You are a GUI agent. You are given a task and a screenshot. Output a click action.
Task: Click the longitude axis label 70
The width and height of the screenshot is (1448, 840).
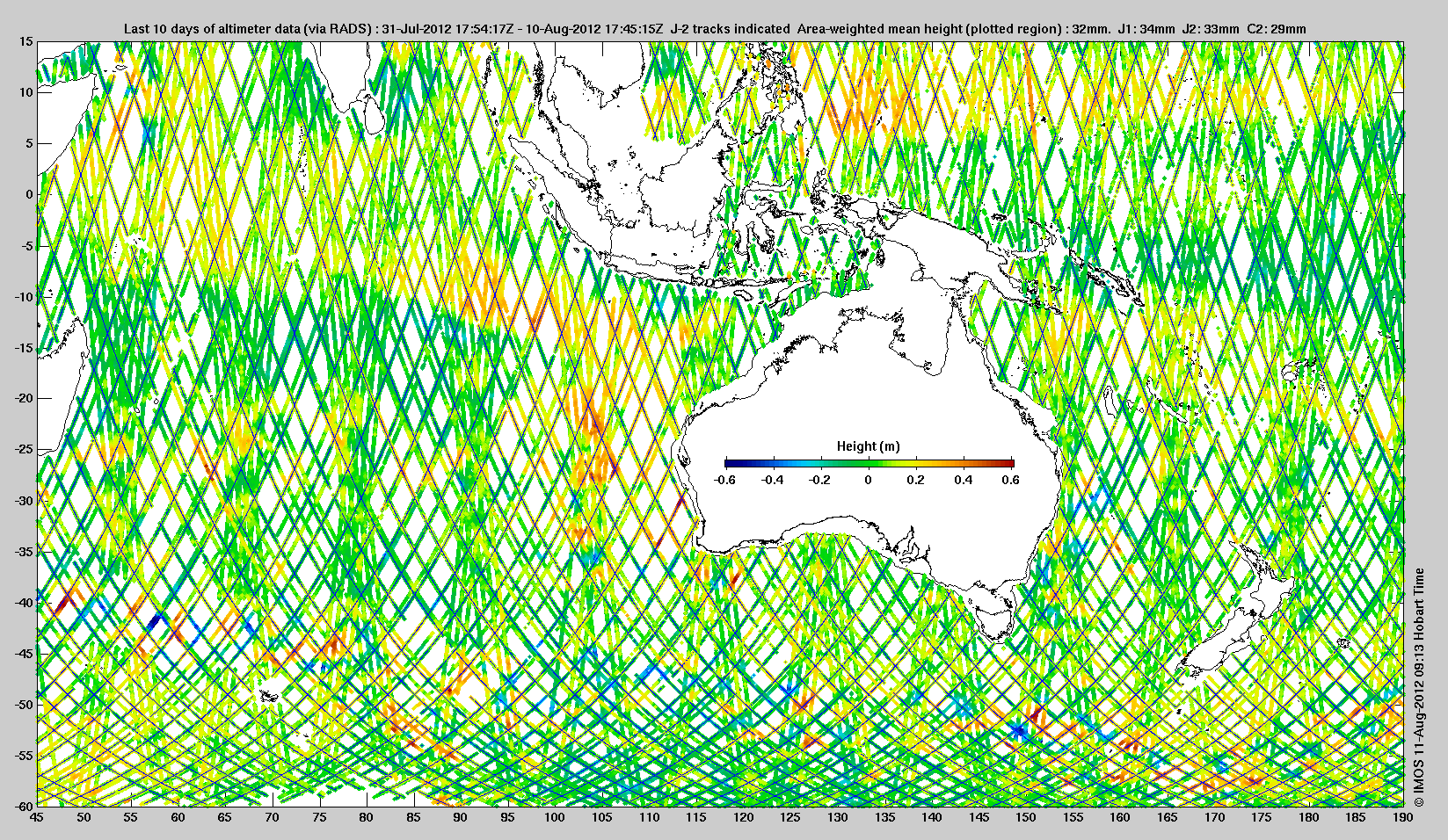point(272,817)
